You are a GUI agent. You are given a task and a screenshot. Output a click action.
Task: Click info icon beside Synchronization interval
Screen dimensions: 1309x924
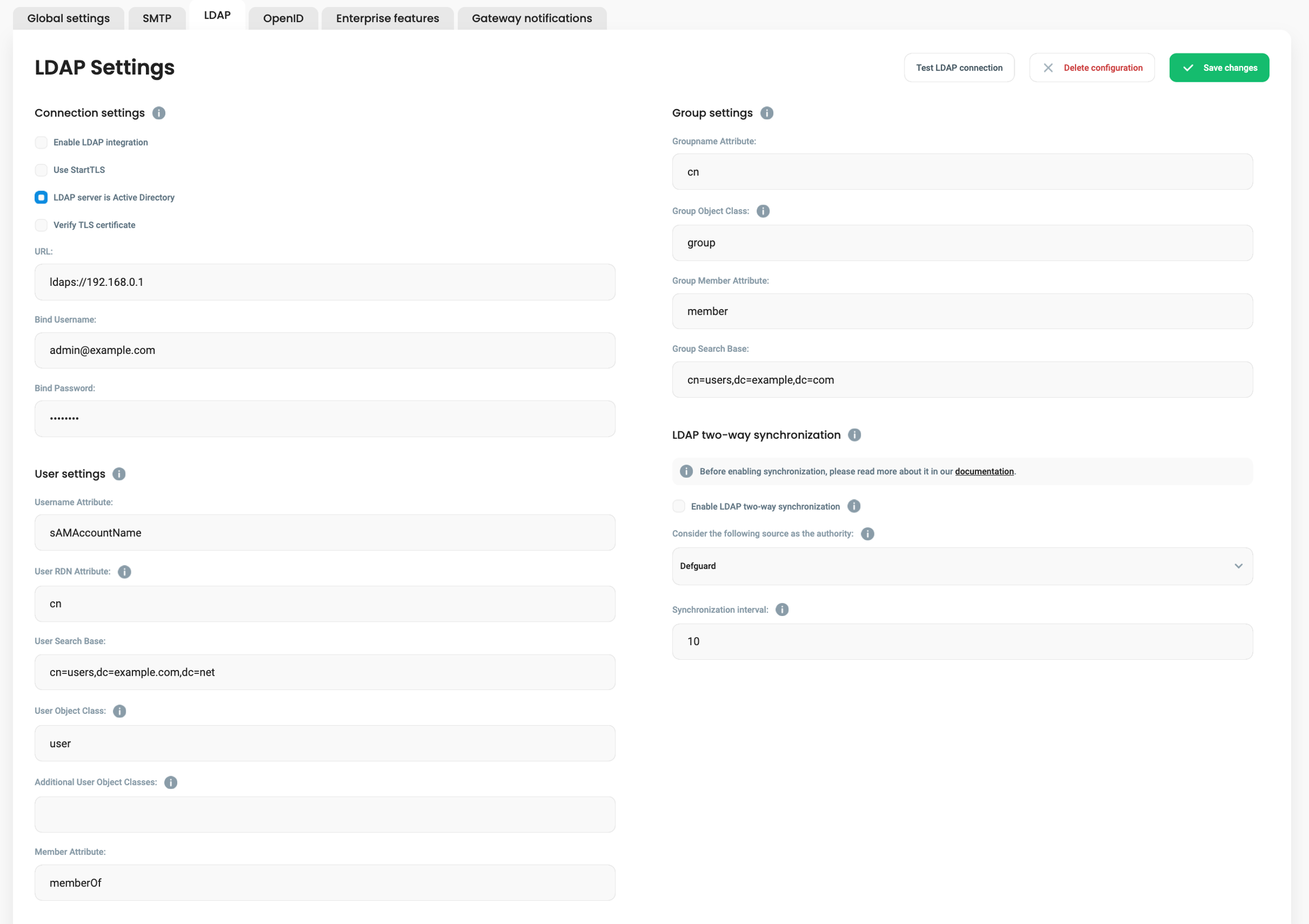[x=782, y=610]
